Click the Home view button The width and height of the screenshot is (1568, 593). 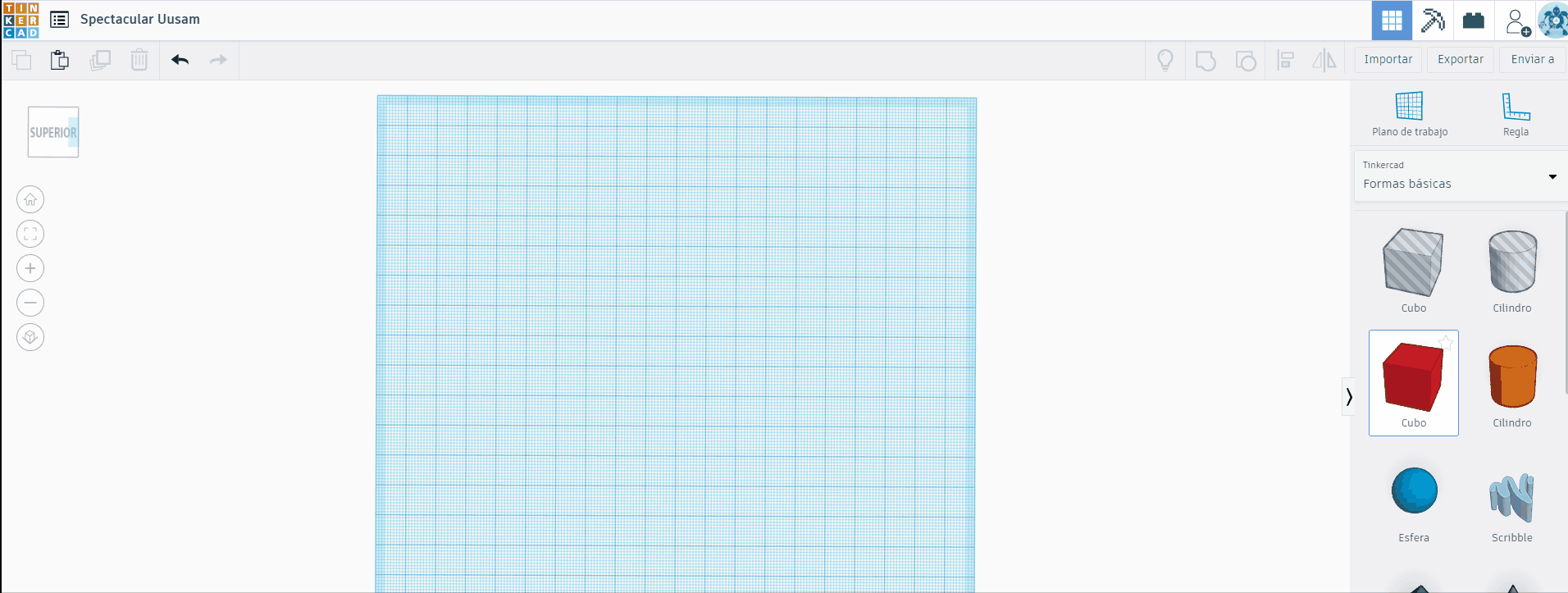[30, 199]
